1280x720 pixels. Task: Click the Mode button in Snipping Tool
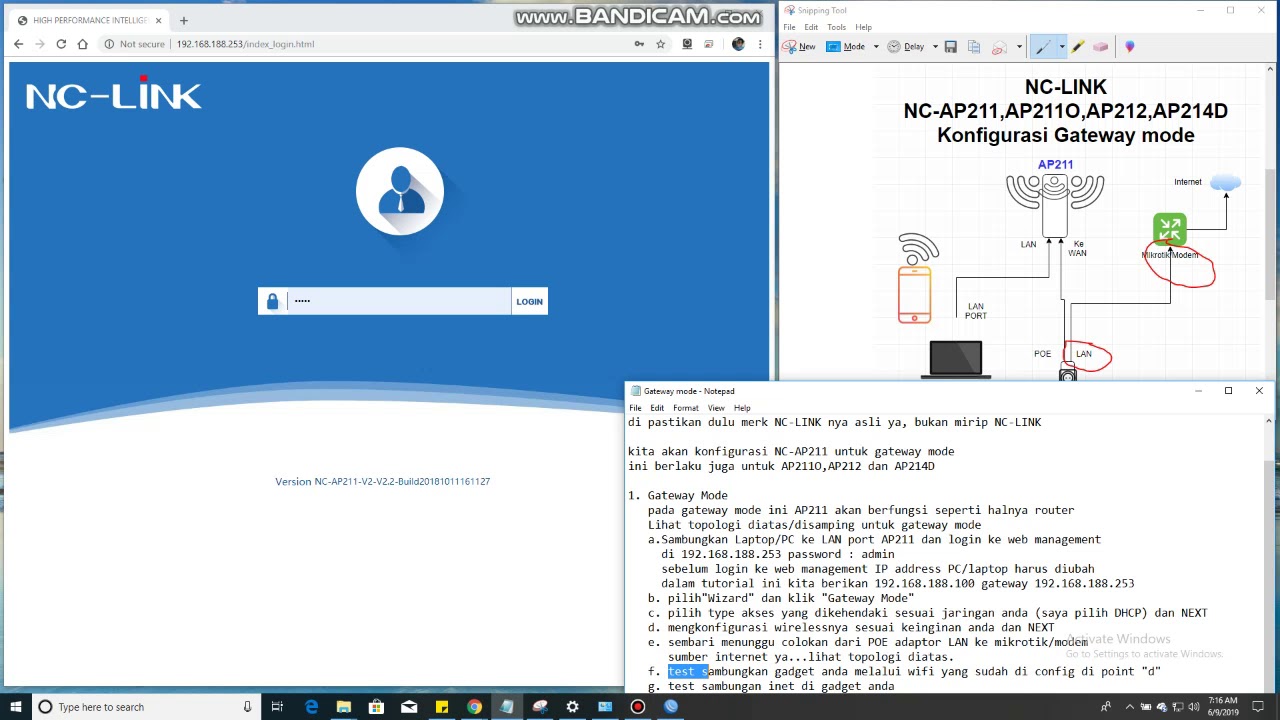(x=846, y=47)
